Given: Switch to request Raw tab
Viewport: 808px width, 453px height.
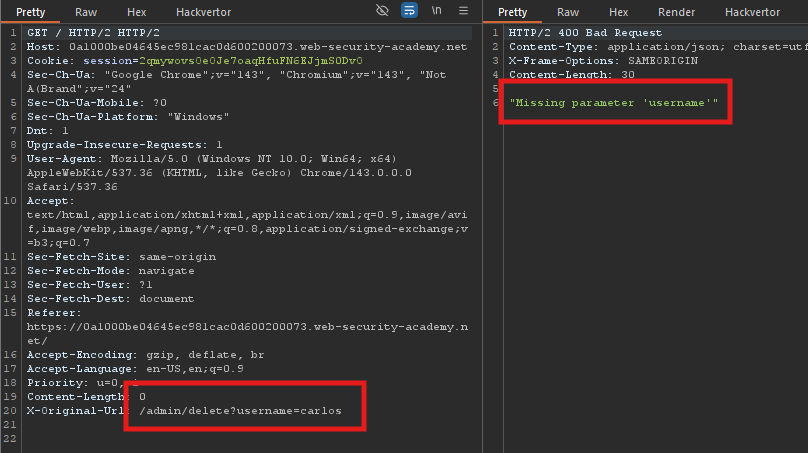Looking at the screenshot, I should tap(86, 12).
